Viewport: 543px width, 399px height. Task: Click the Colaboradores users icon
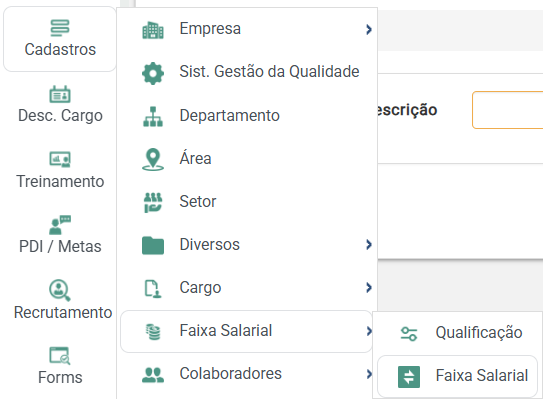click(153, 375)
